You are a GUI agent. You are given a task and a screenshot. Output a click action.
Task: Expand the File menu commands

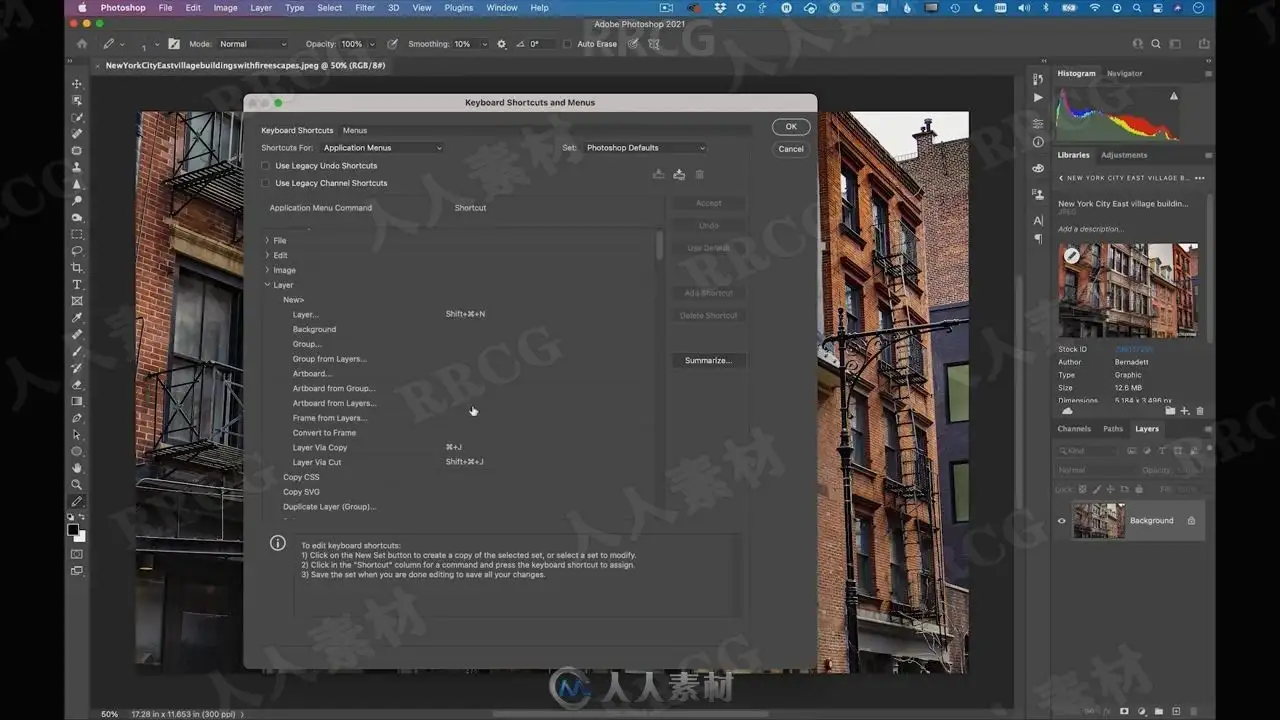point(267,240)
